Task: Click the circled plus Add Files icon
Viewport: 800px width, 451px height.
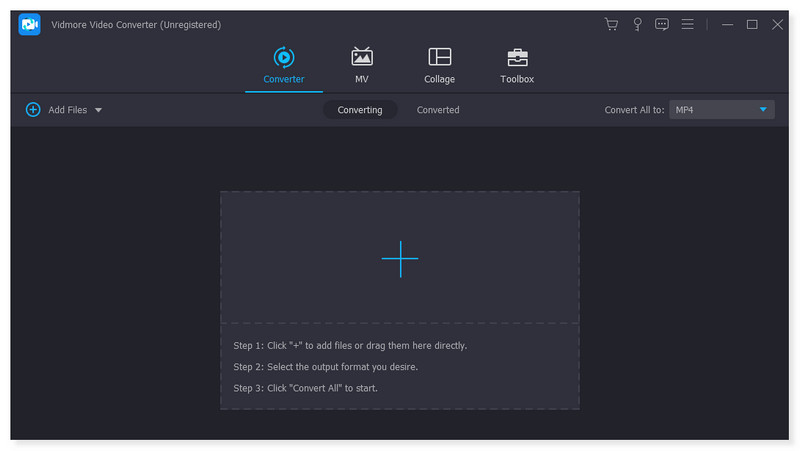Action: [x=33, y=110]
